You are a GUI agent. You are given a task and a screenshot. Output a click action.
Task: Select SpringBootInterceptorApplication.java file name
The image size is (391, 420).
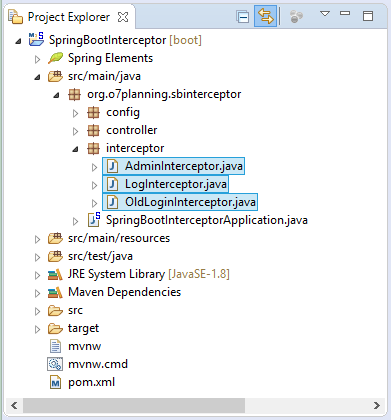pyautogui.click(x=207, y=220)
